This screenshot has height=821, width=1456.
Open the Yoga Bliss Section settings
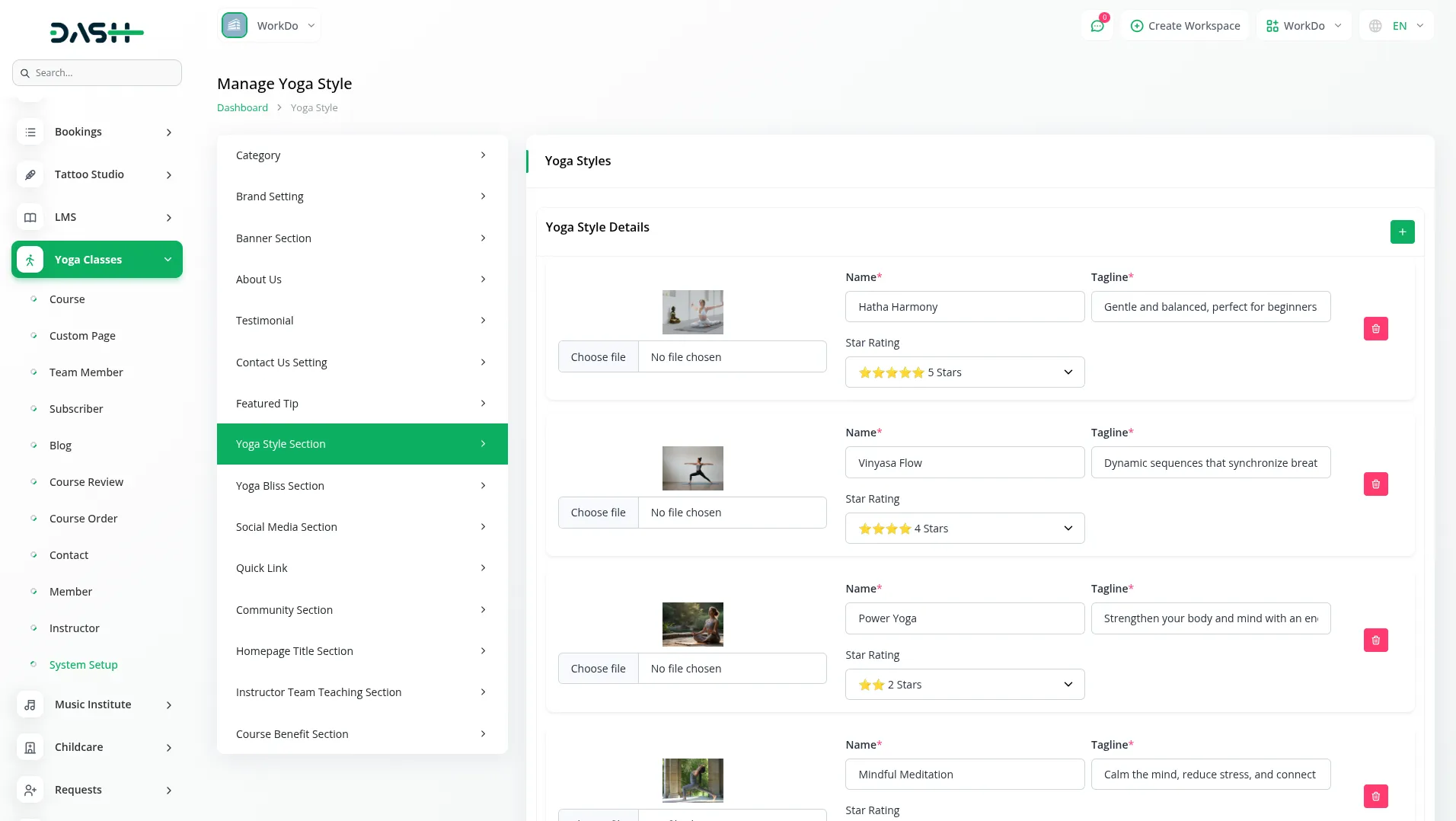point(362,486)
